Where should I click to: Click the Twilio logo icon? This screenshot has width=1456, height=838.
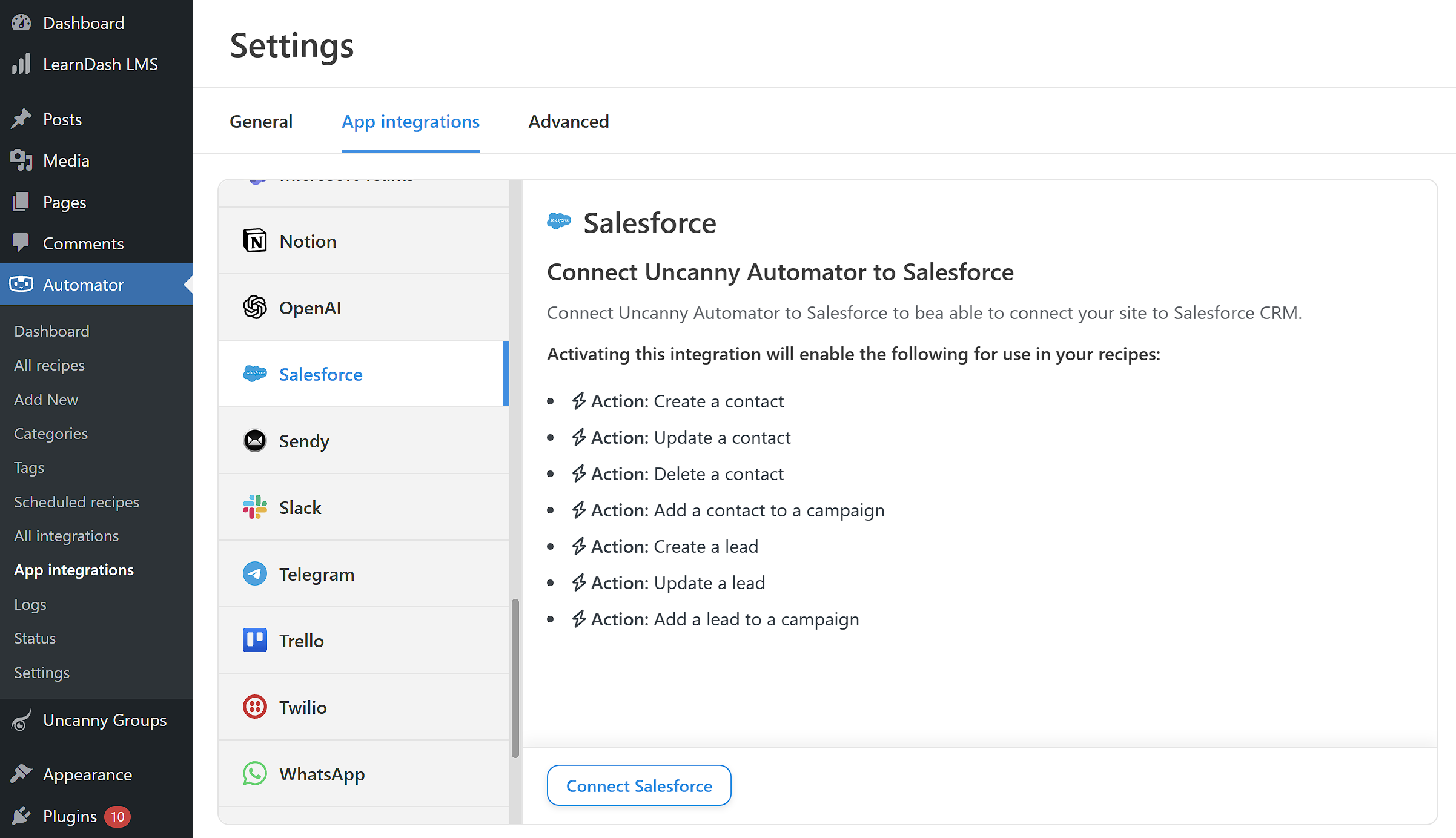click(x=255, y=707)
